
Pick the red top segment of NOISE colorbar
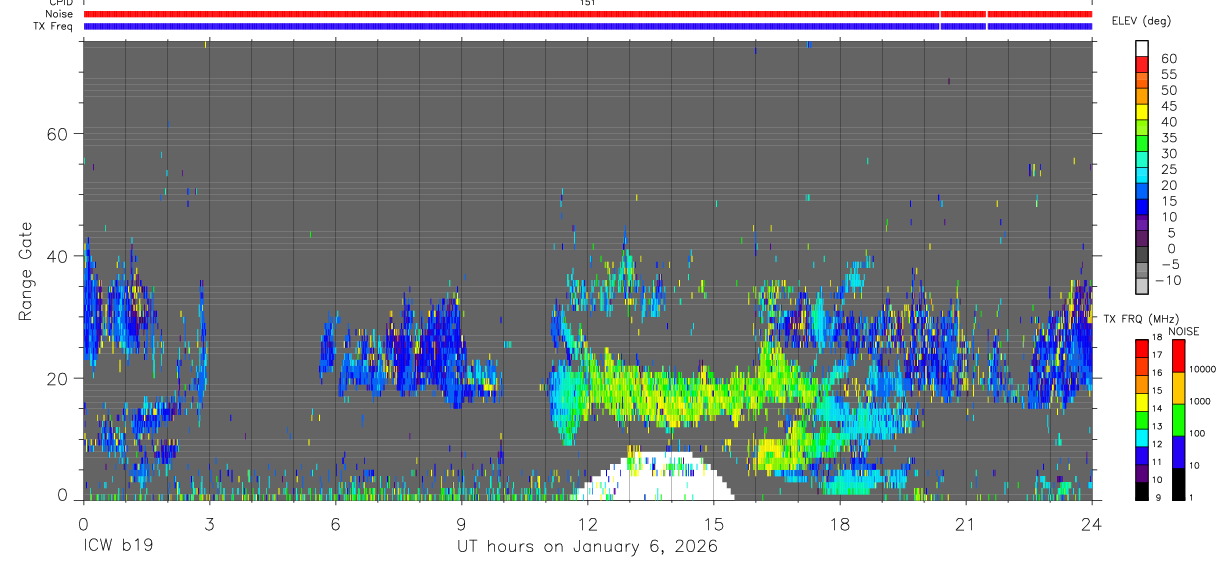[x=1178, y=356]
